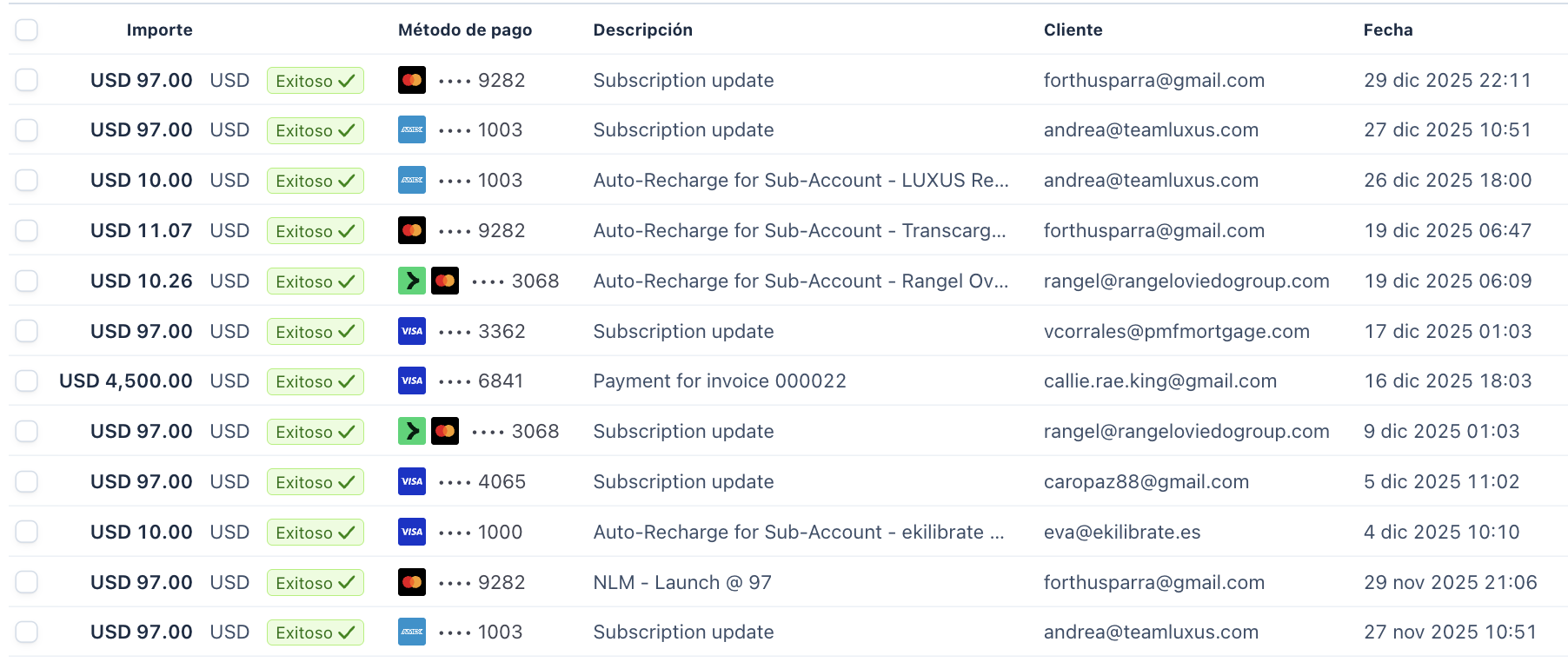
Task: Click card number ending 4065
Action: coord(482,481)
